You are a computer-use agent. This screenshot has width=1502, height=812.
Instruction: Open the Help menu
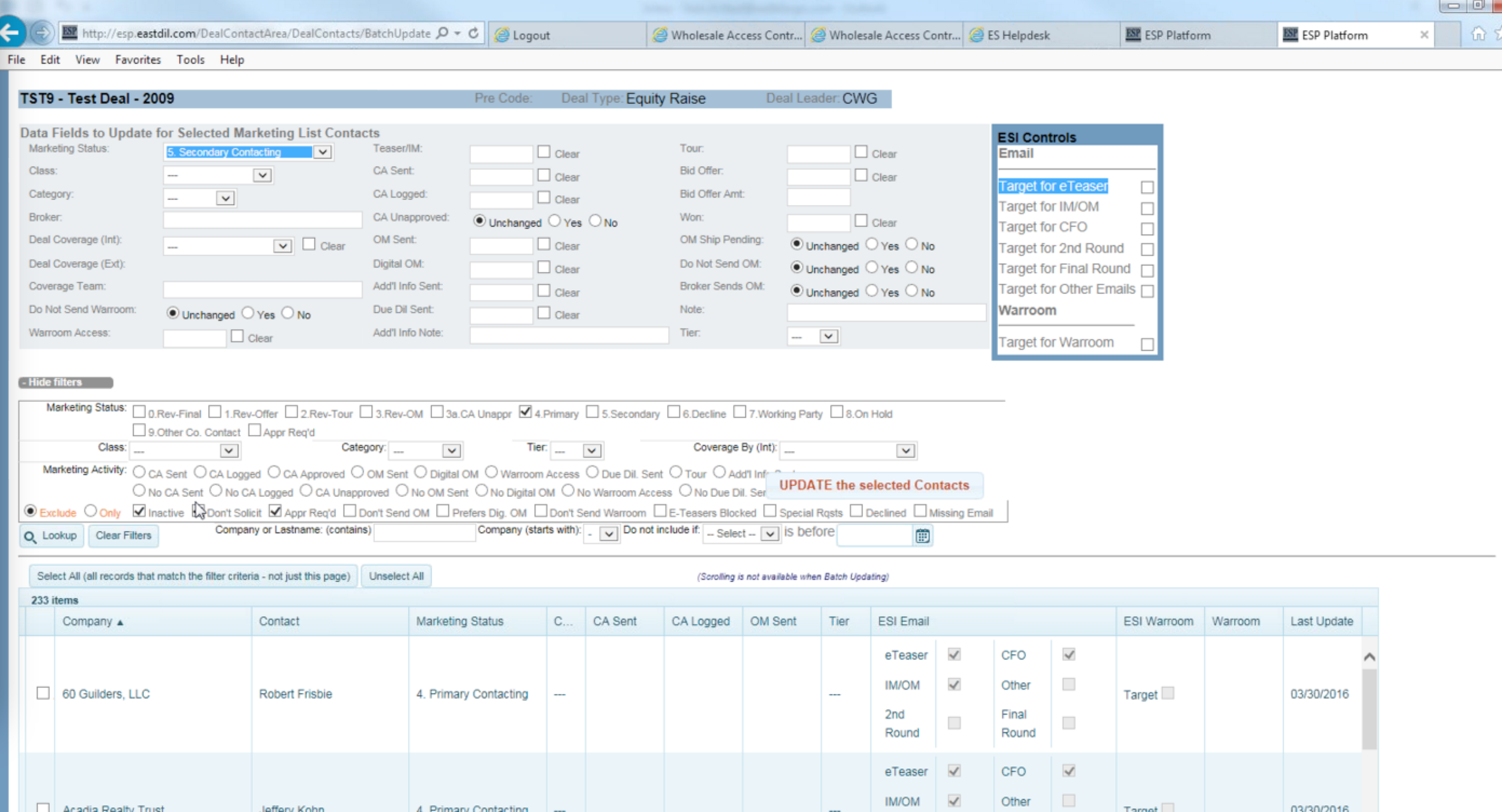coord(232,59)
